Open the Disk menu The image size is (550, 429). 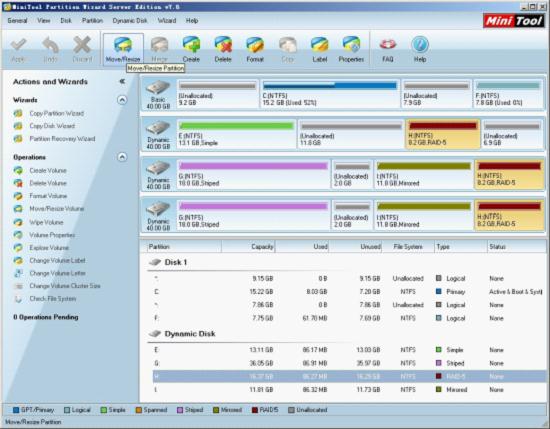pyautogui.click(x=66, y=21)
